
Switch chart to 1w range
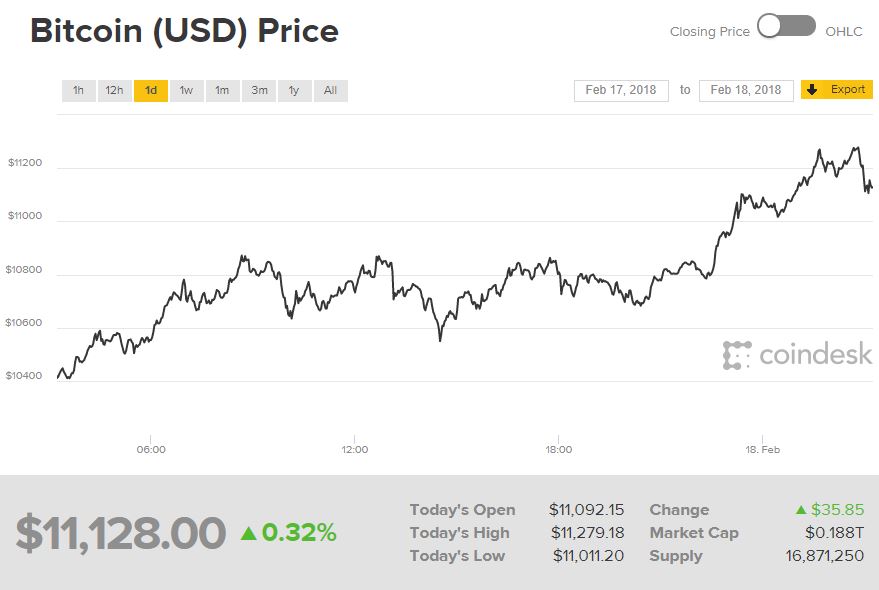tap(186, 91)
